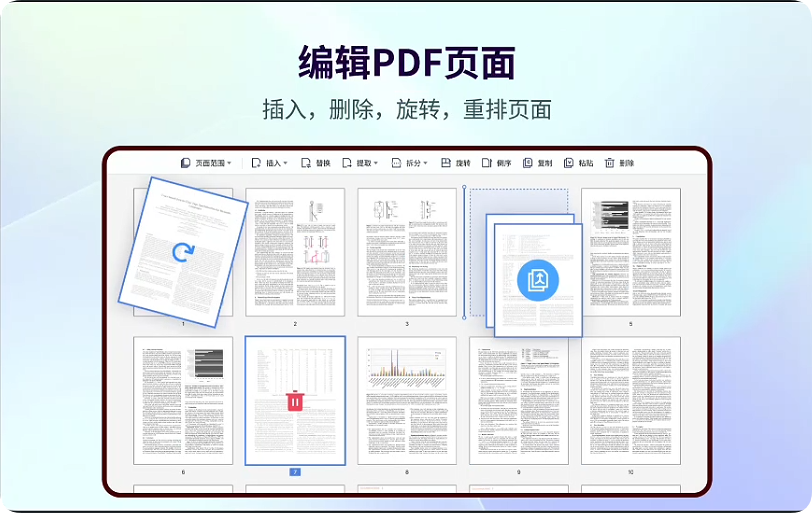Click the 粘贴 paste pages icon
The height and width of the screenshot is (513, 812).
coord(569,163)
